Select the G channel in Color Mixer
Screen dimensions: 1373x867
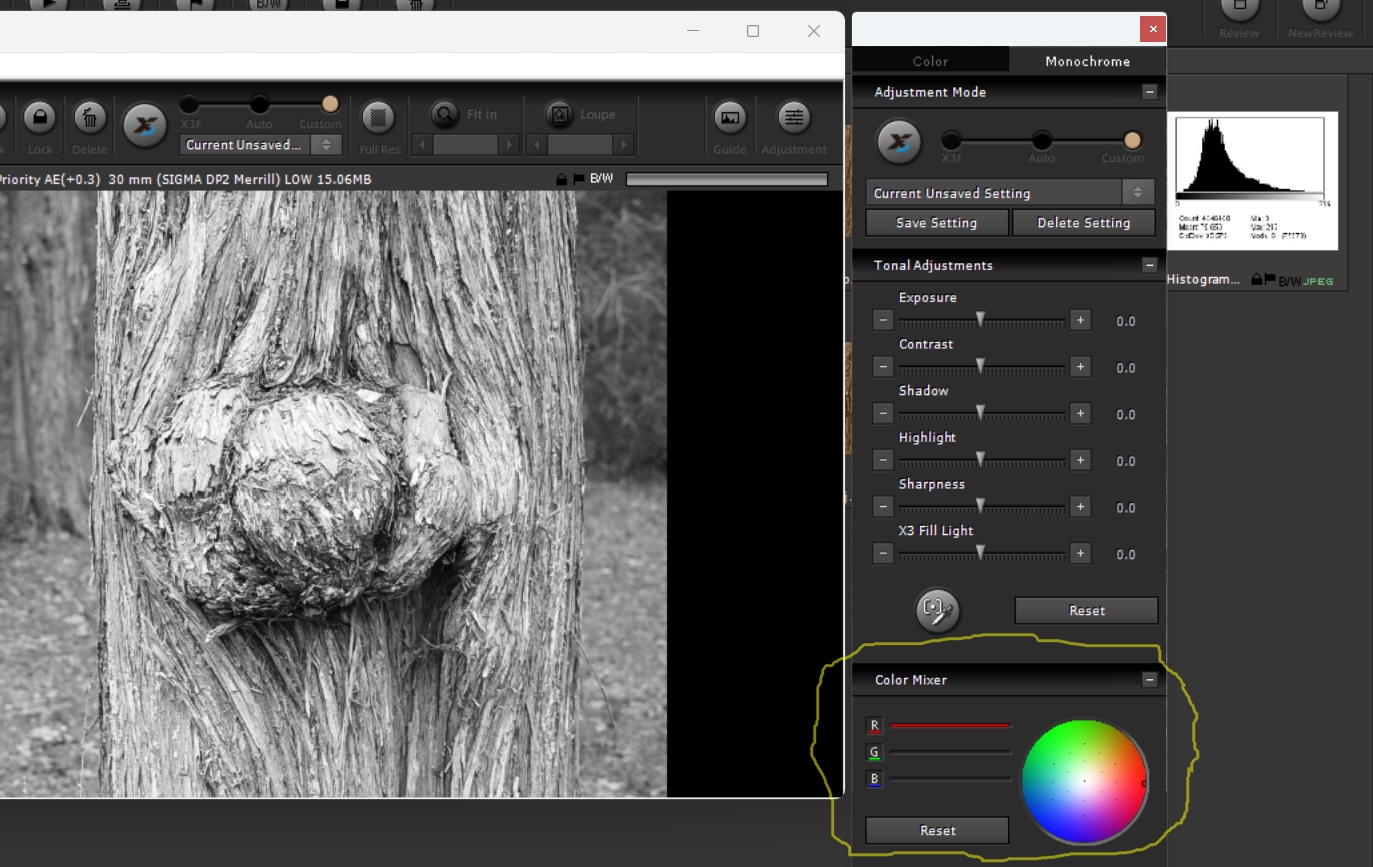coord(875,753)
